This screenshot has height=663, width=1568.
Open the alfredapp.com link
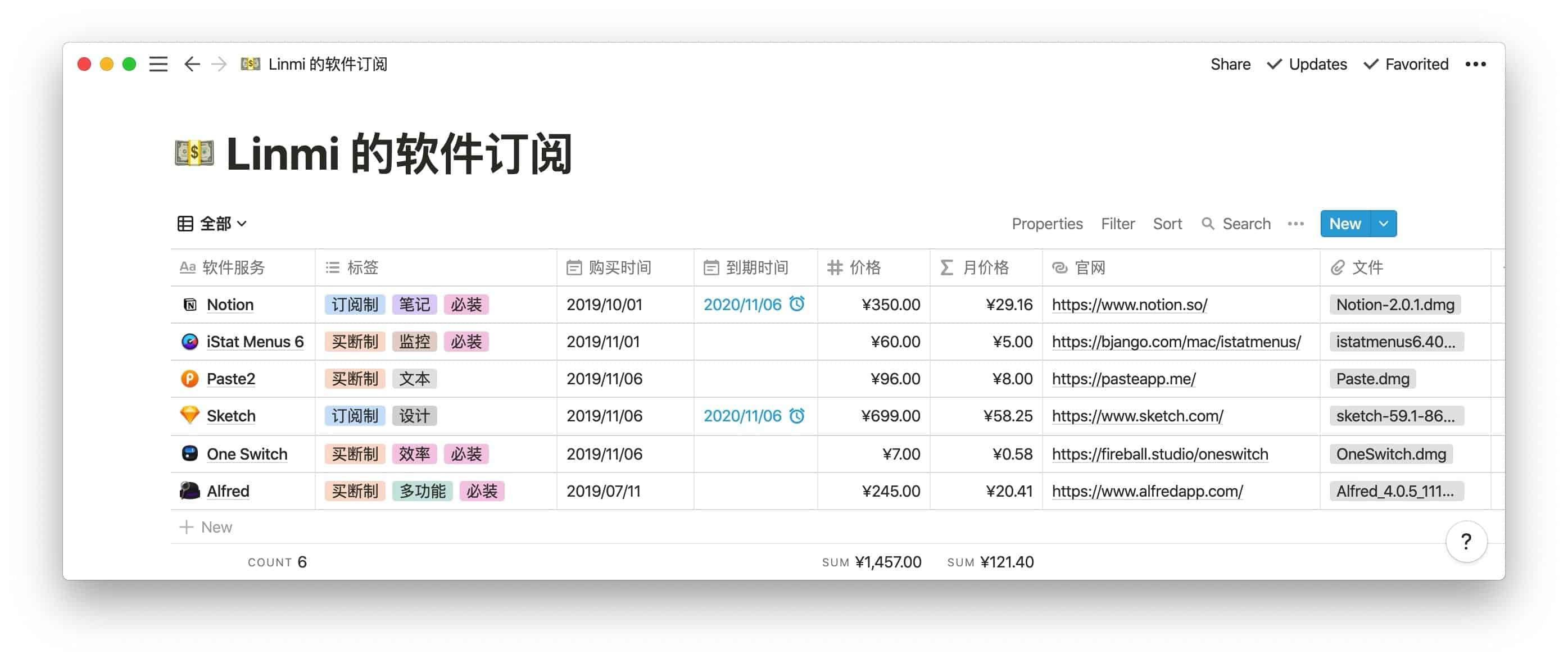(1147, 491)
